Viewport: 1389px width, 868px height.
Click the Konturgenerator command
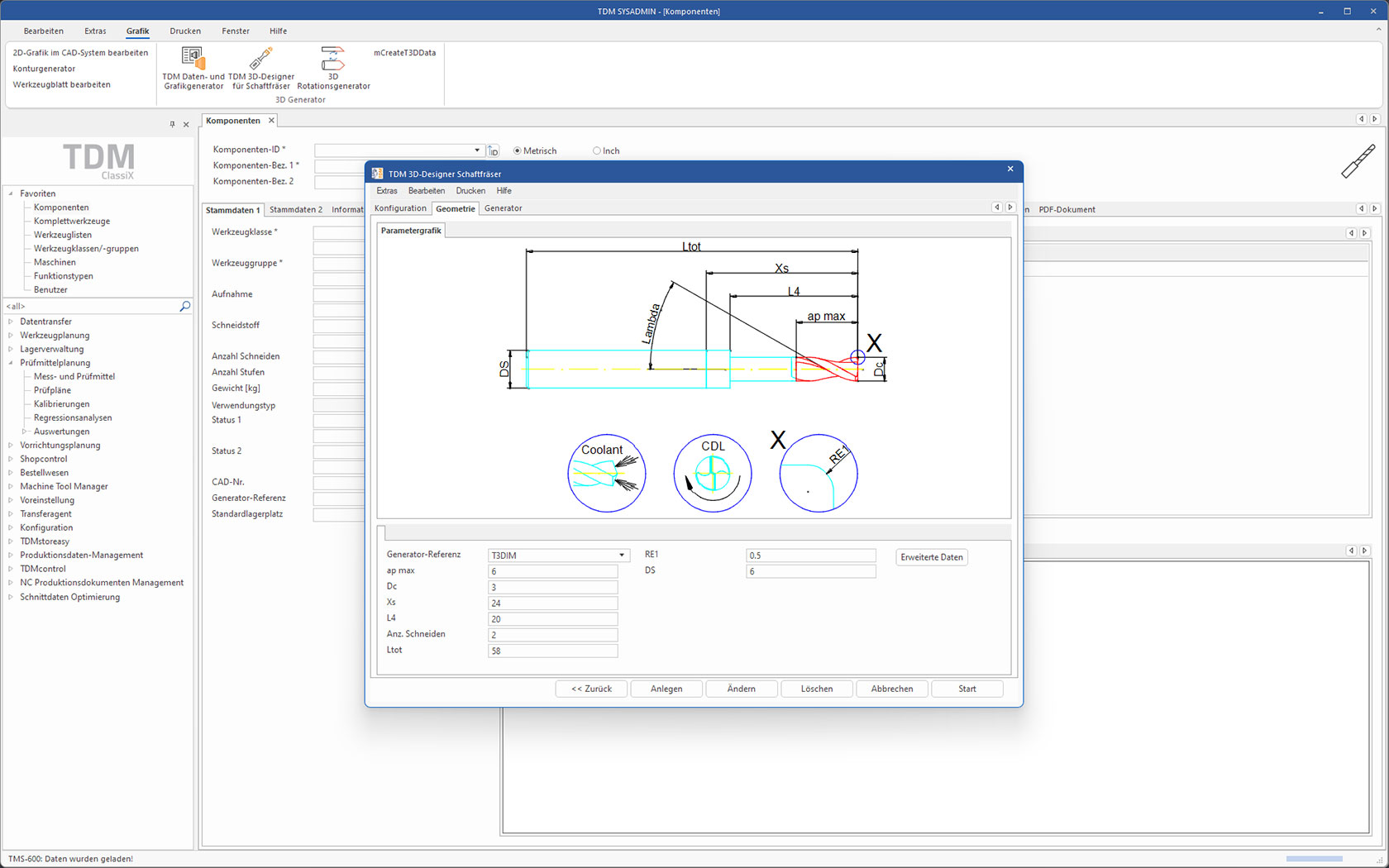point(44,69)
